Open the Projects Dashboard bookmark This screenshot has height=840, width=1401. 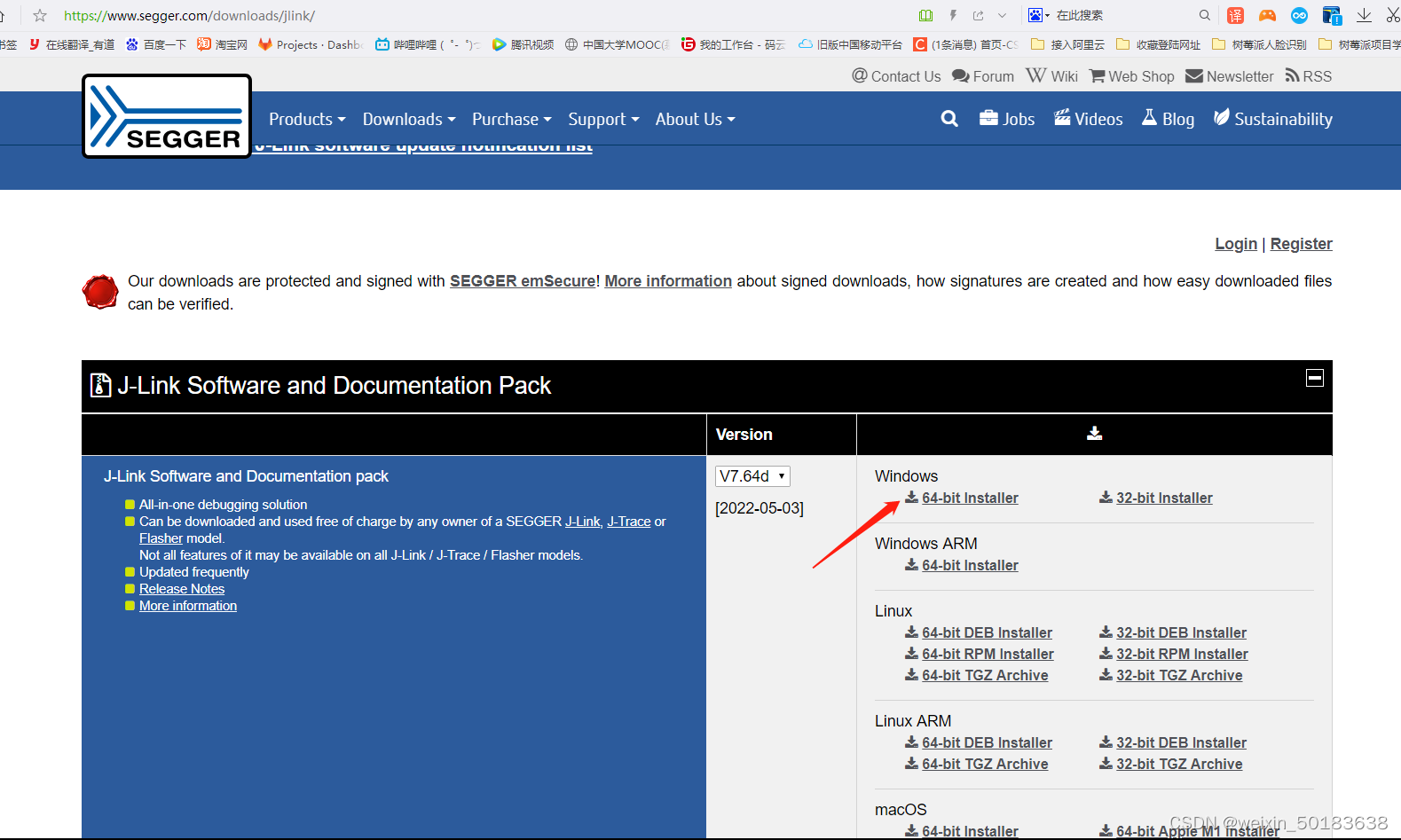tap(311, 44)
